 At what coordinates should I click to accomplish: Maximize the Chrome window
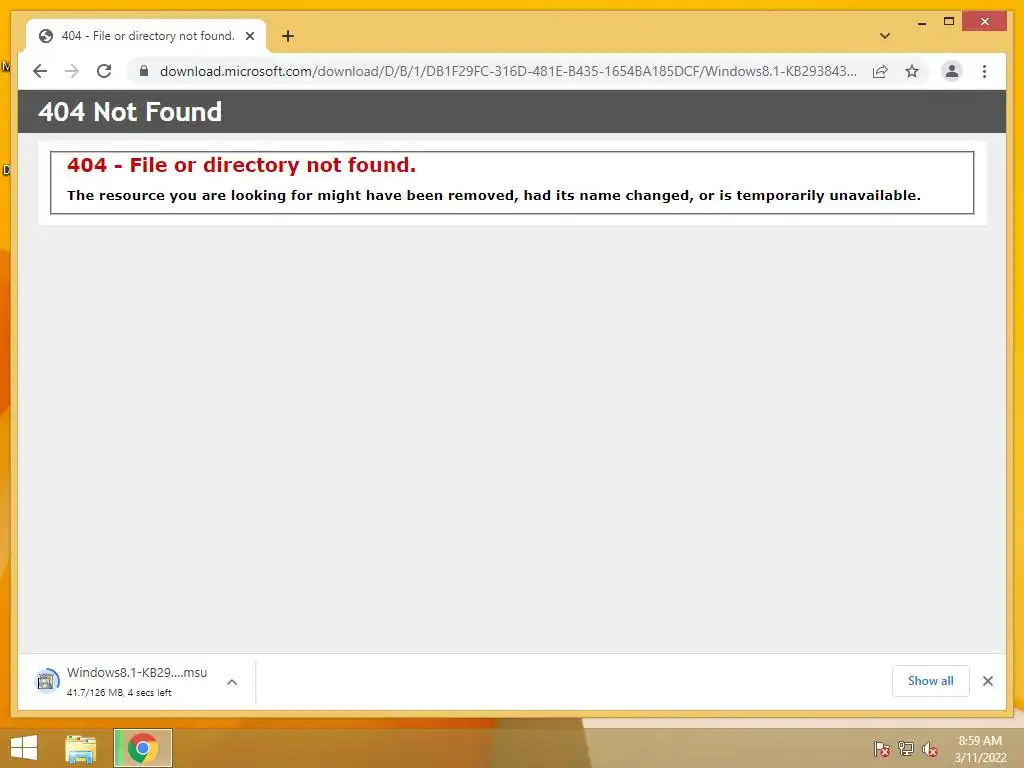(x=949, y=22)
